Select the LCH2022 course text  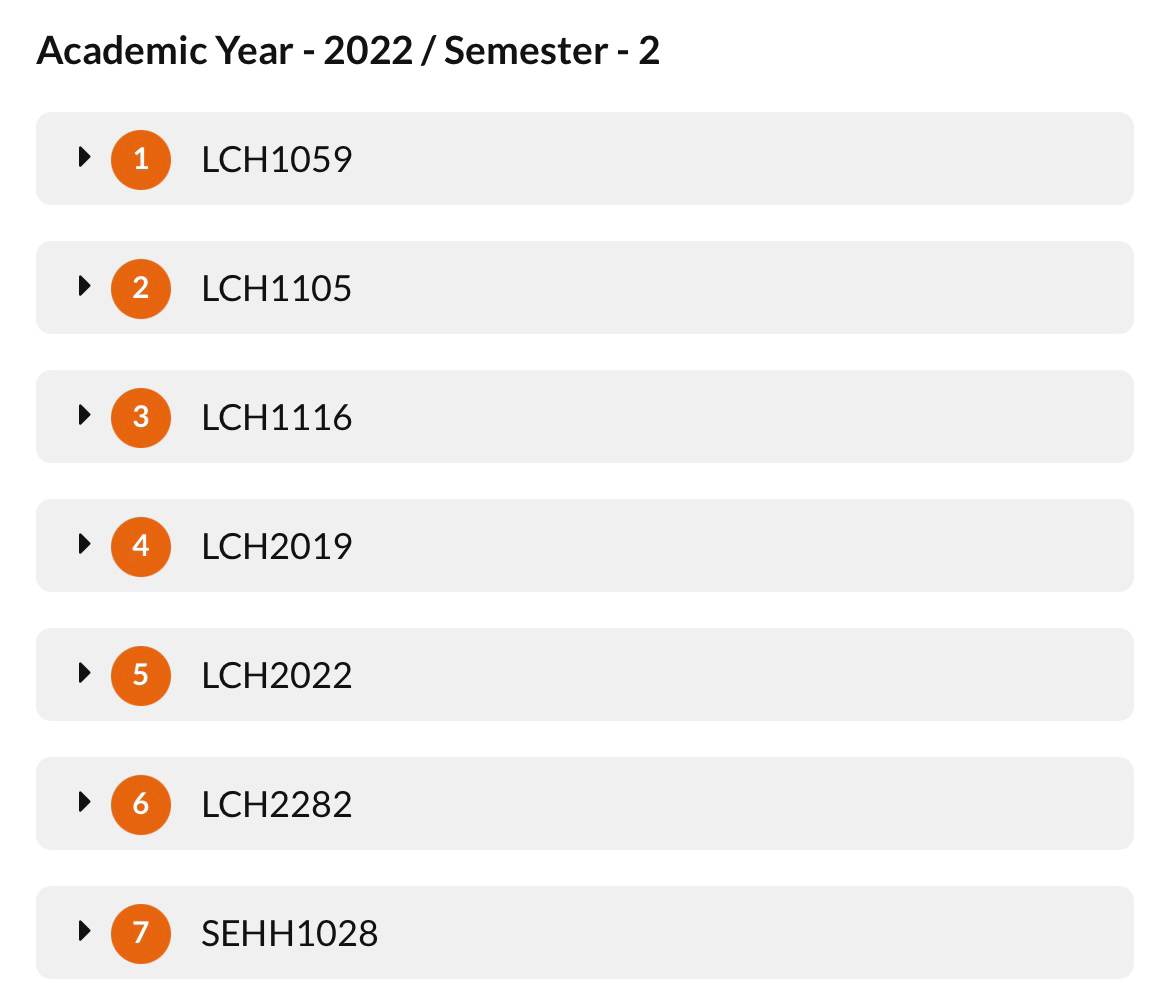[x=277, y=676]
